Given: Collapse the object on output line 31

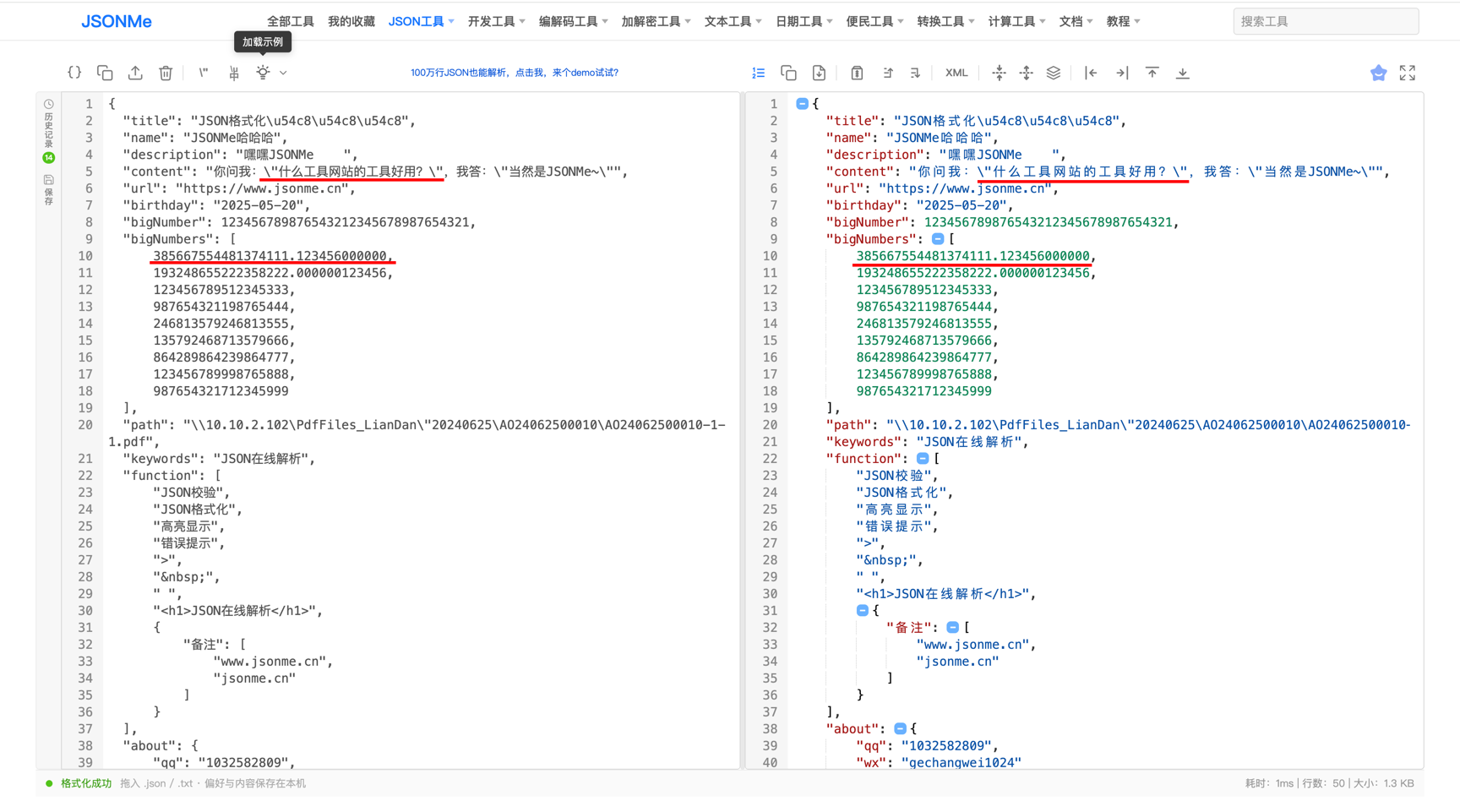Looking at the screenshot, I should [862, 610].
